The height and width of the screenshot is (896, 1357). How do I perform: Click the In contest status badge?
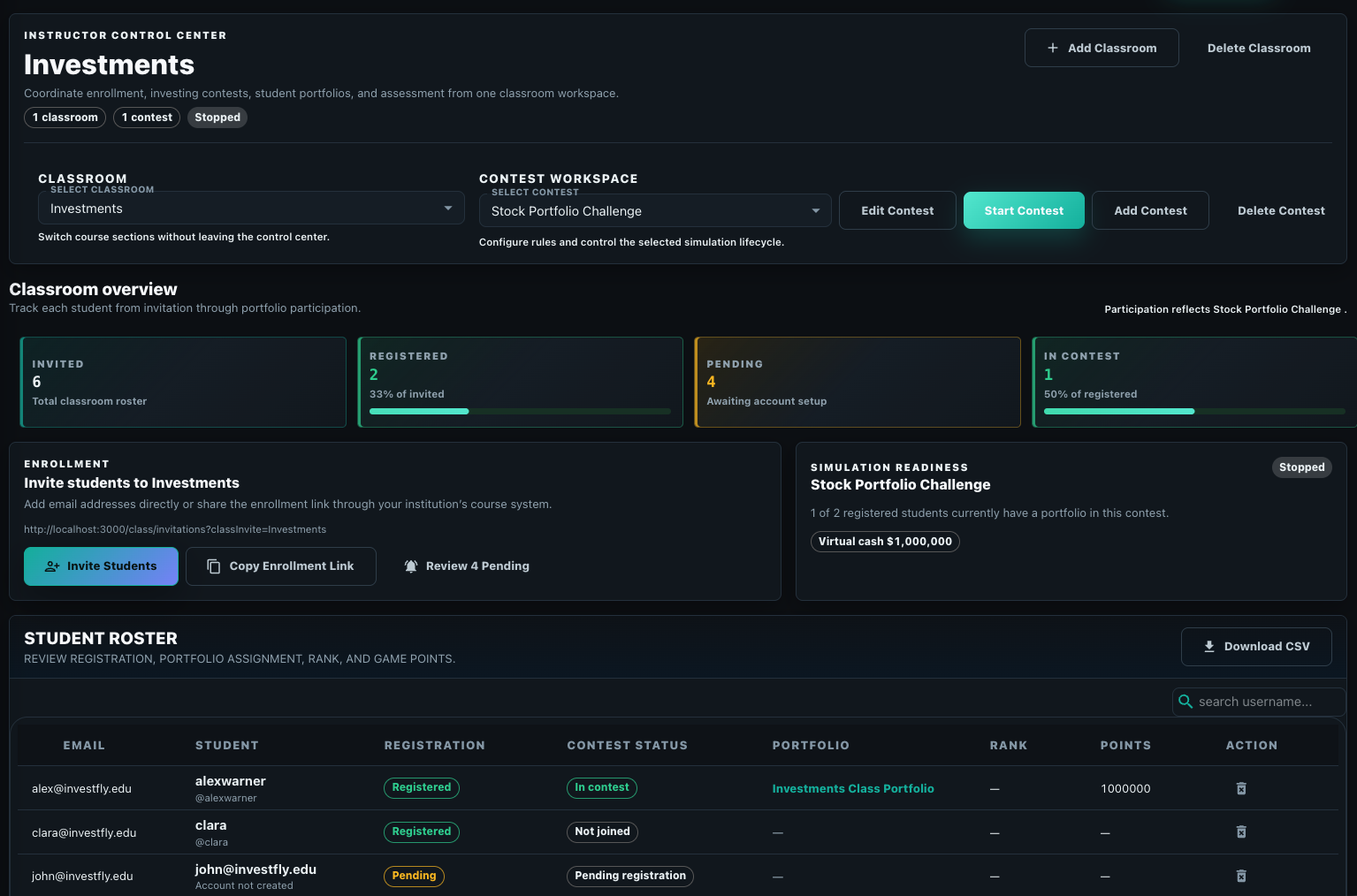tap(602, 787)
